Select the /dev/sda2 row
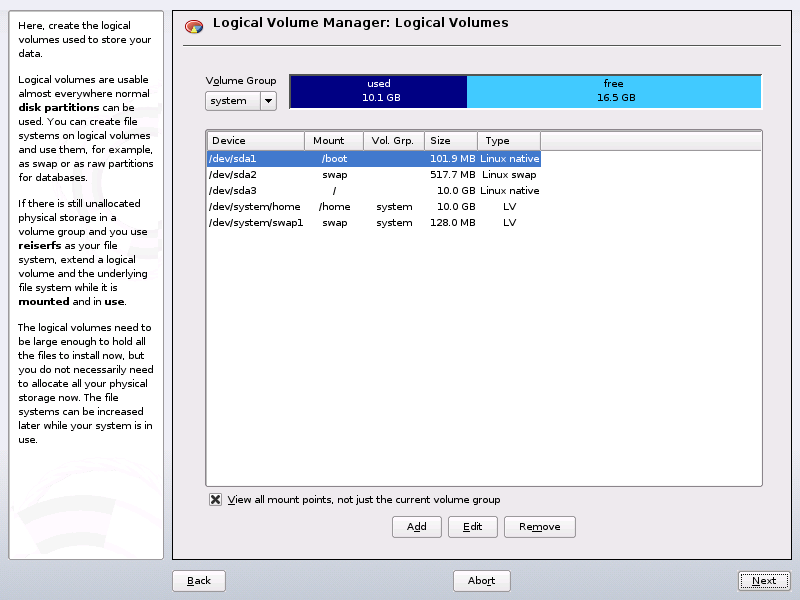Viewport: 800px width, 600px height. pos(374,174)
